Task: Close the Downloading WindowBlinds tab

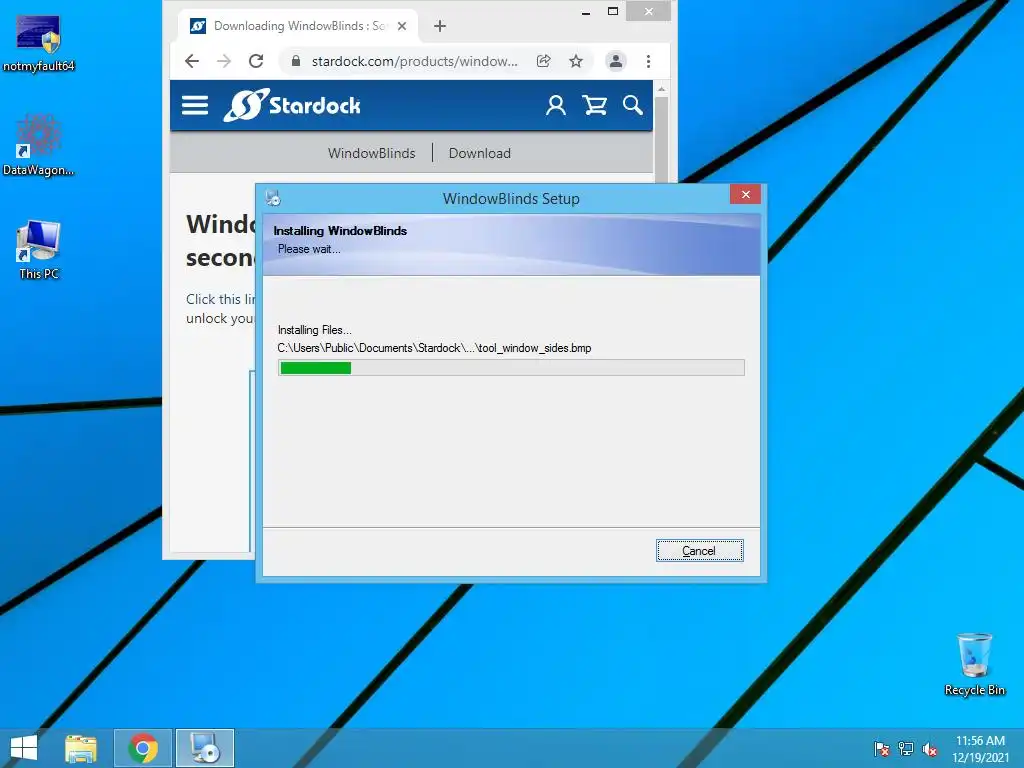Action: [x=402, y=26]
